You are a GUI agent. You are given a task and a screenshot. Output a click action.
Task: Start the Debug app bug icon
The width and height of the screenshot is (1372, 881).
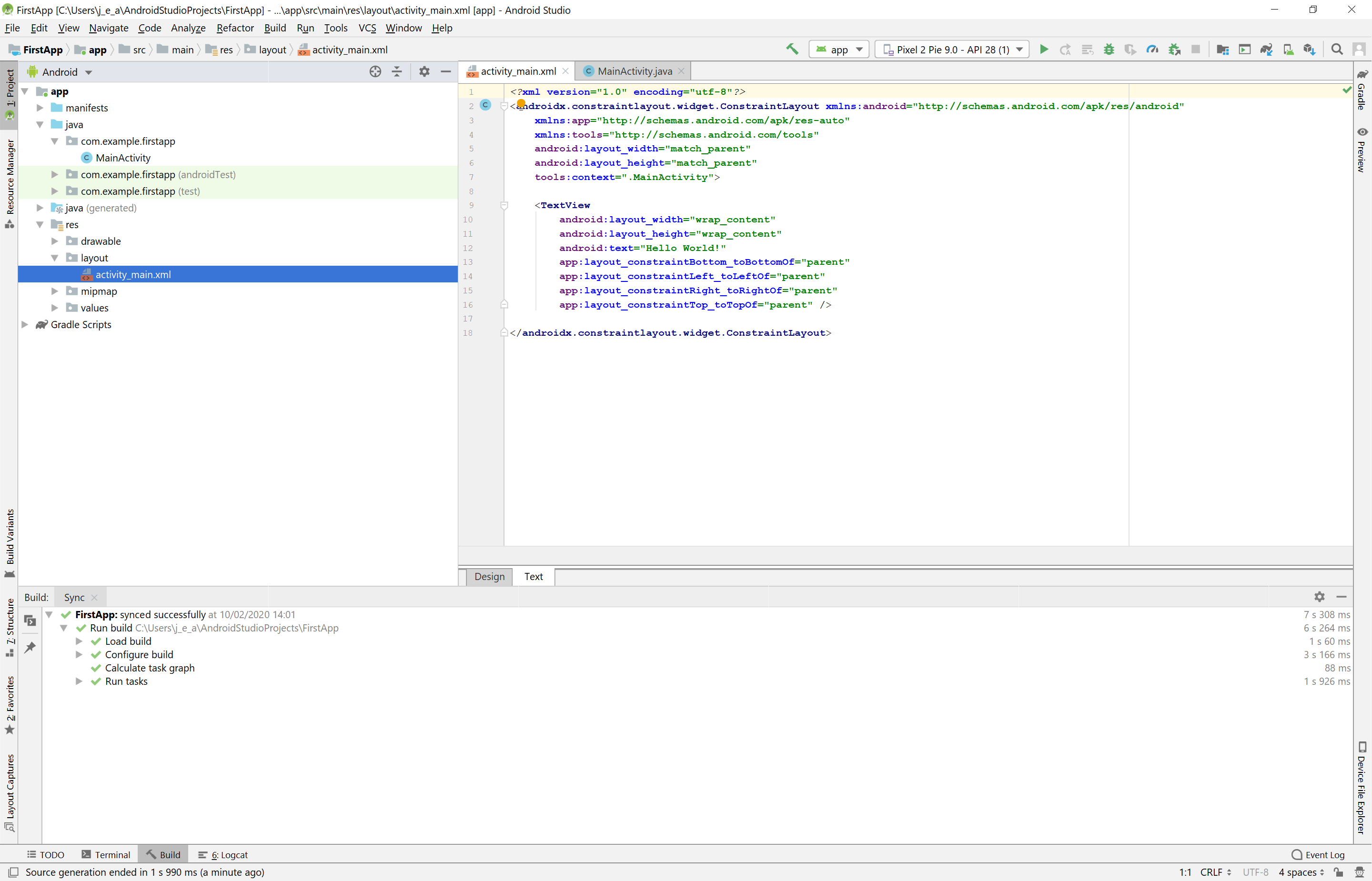point(1109,49)
